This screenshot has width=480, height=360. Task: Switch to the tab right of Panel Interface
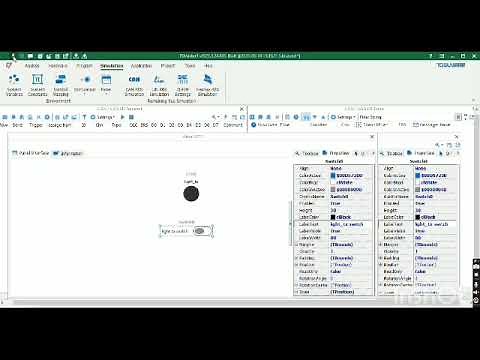(68, 153)
